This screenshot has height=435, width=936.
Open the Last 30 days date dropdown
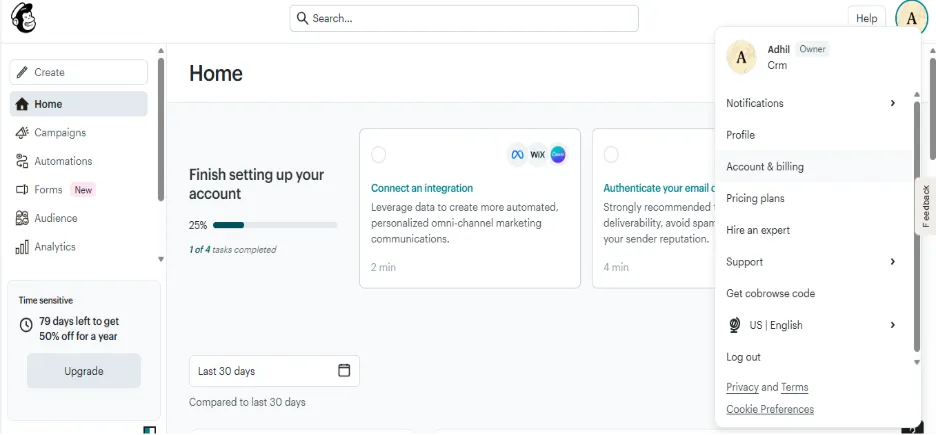point(275,371)
